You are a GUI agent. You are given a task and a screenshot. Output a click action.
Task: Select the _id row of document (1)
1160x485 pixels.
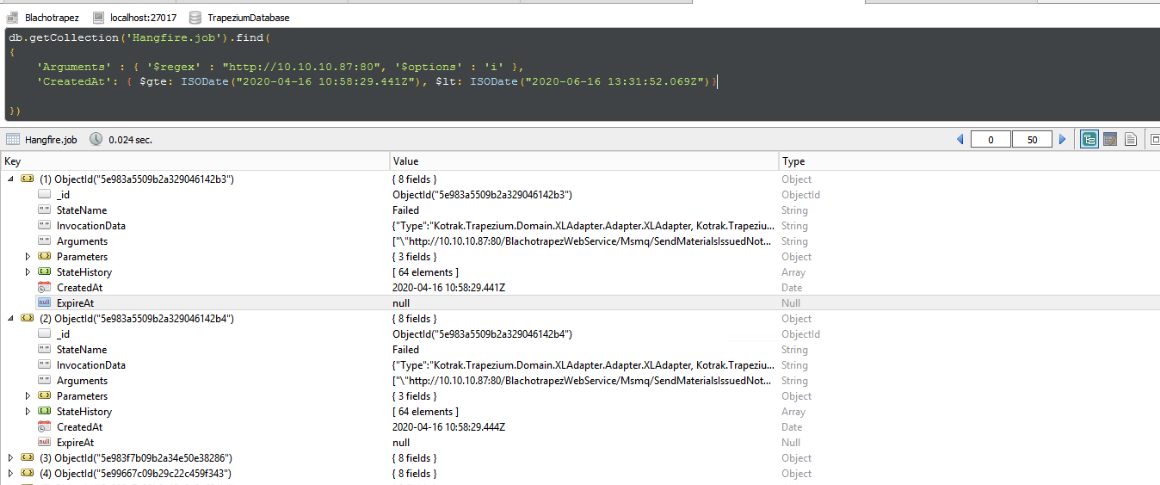click(580, 194)
